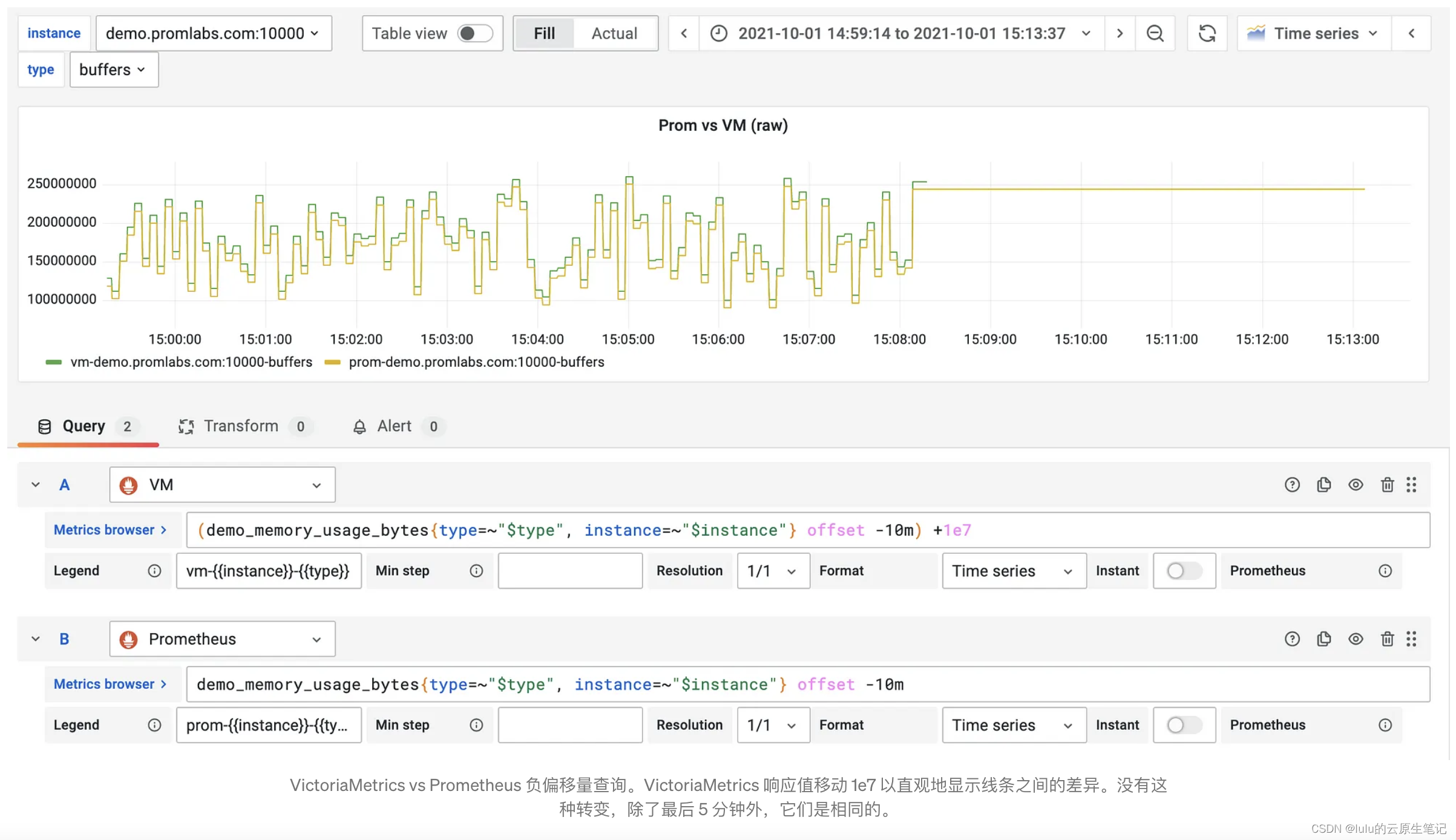Screen dimensions: 1456x840
Task: Change query A data source VM
Action: pos(222,485)
